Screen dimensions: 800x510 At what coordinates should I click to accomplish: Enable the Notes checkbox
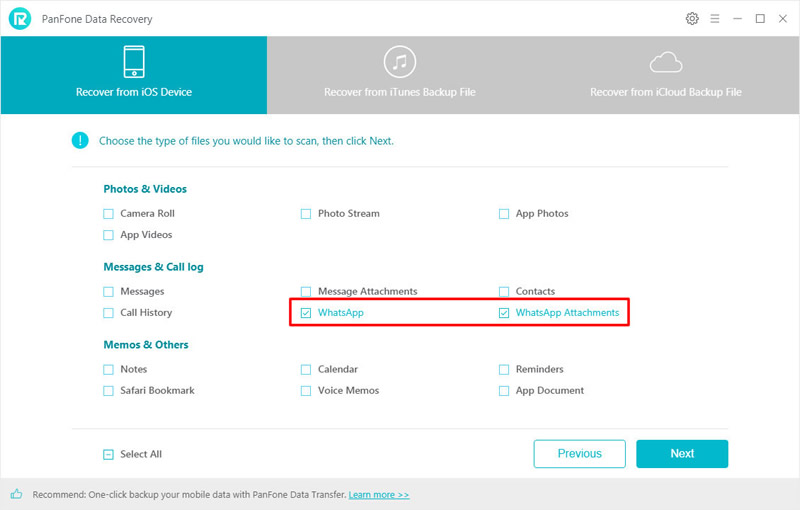click(x=108, y=369)
